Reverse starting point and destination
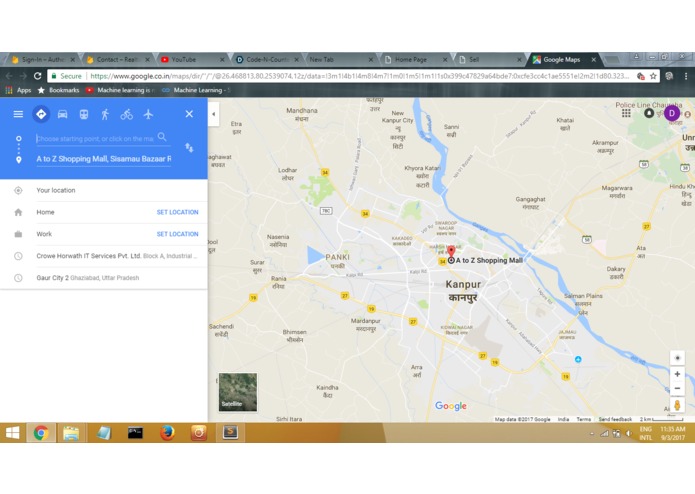Screen dimensions: 695x494 pos(189,148)
